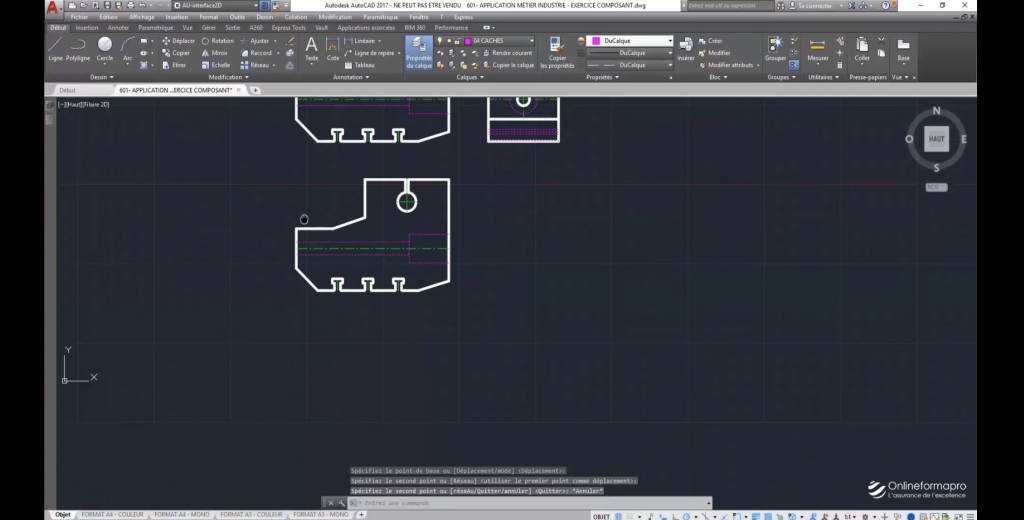This screenshot has height=520, width=1024.
Task: Switch to the Express Tools ribbon tab
Action: 289,28
